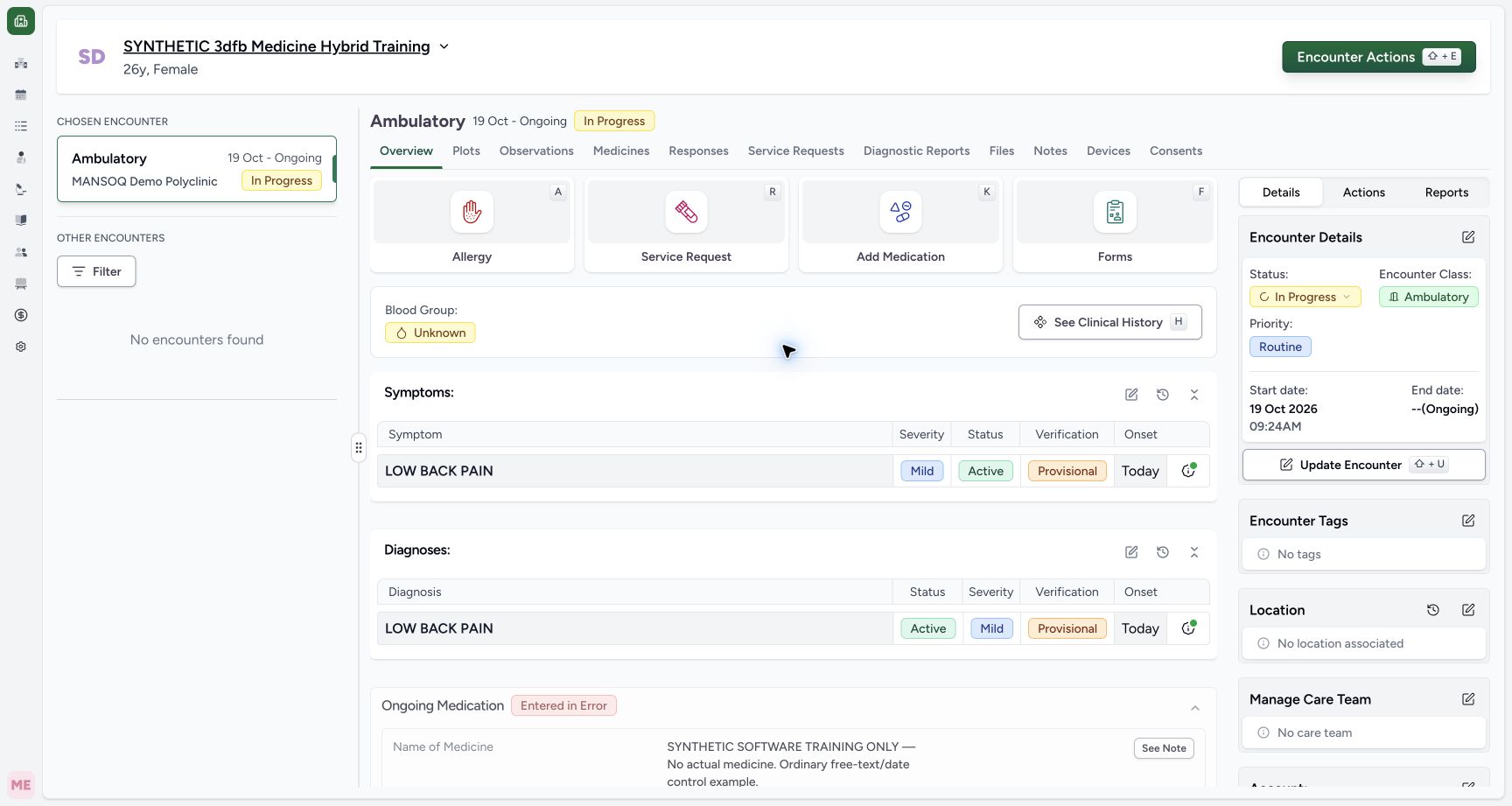Edit Encounter Tags with pencil icon
The height and width of the screenshot is (806, 1512).
coord(1468,521)
